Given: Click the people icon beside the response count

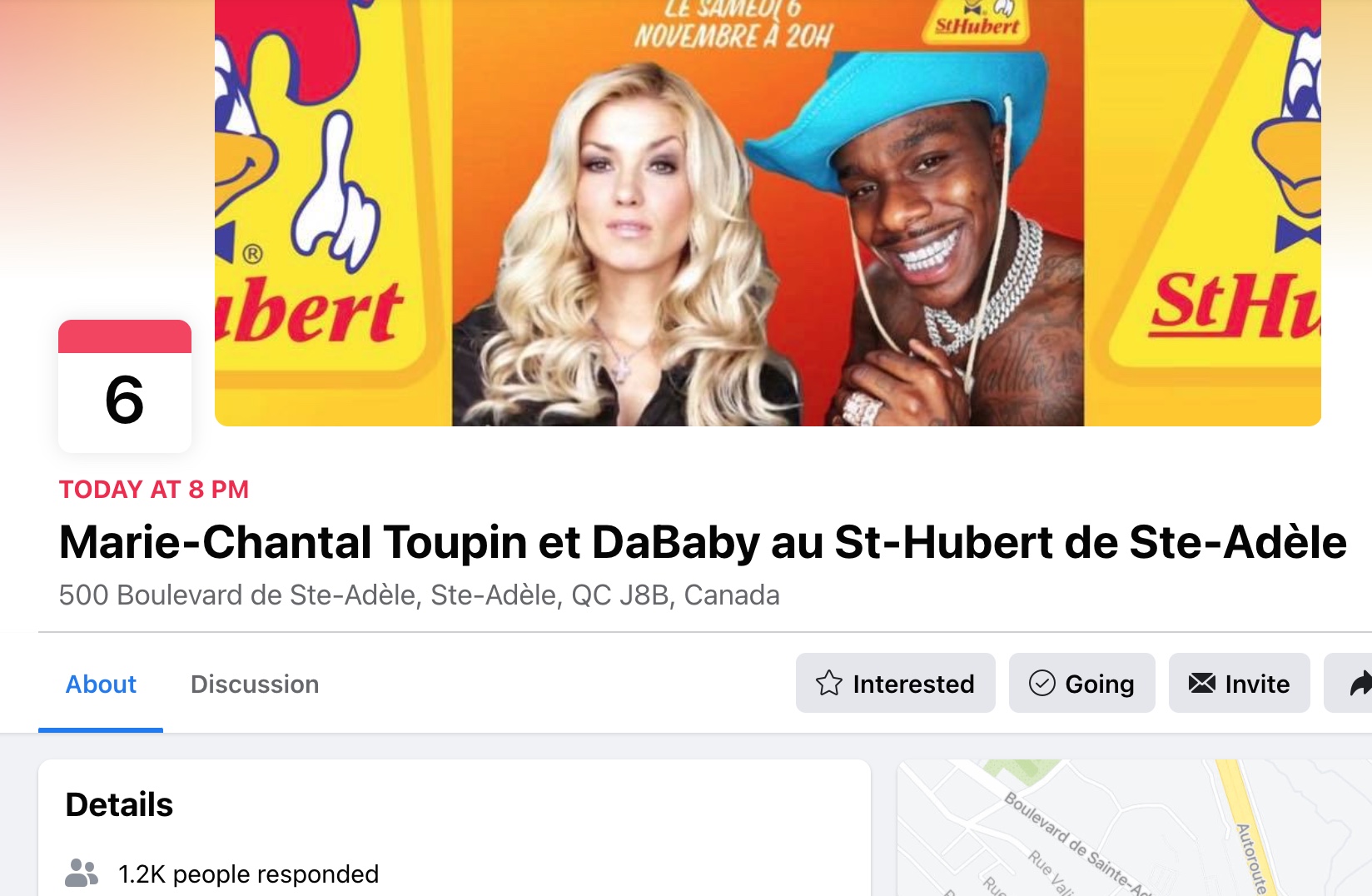Looking at the screenshot, I should pos(82,873).
